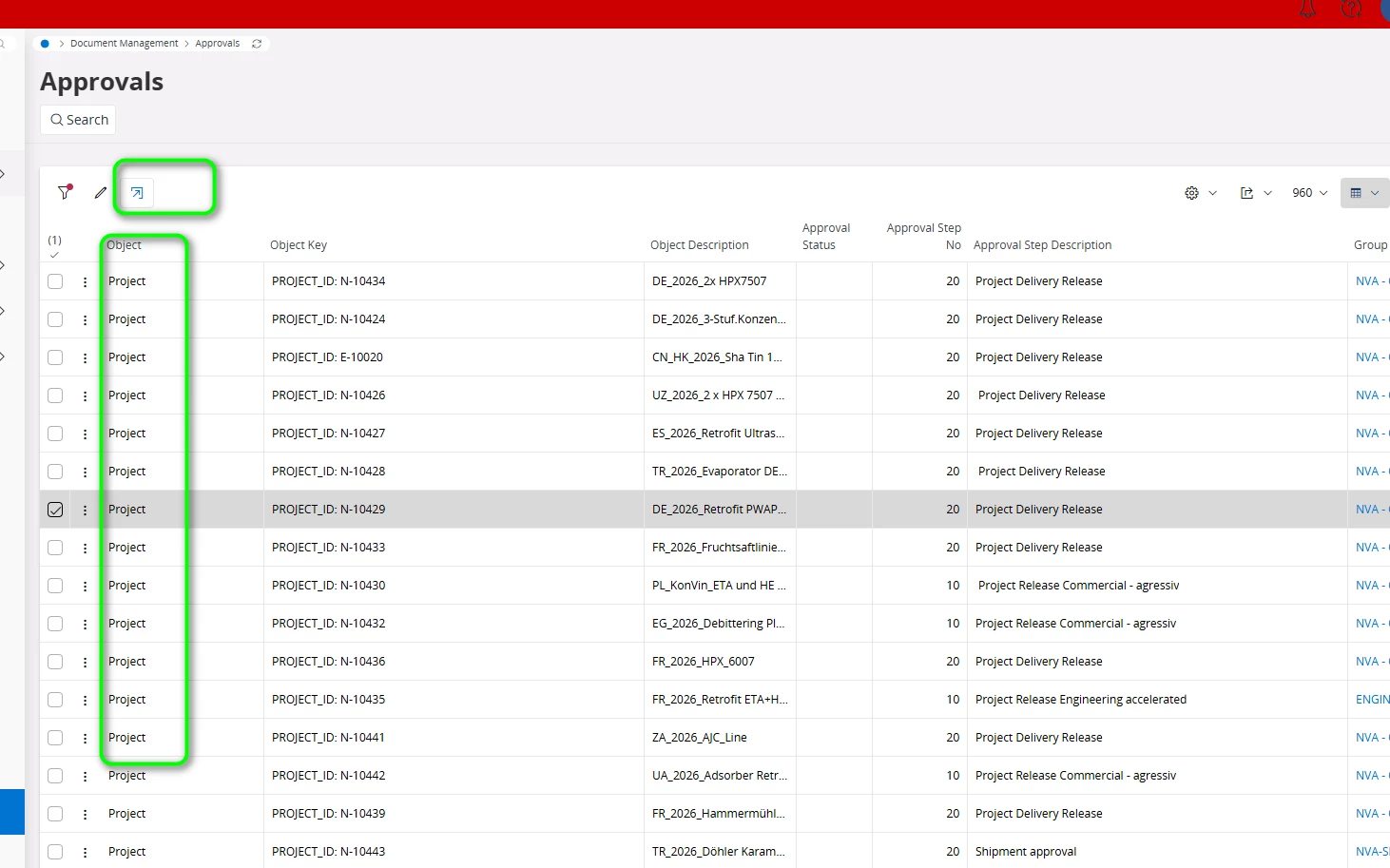Tick checkbox for row N-10424

coord(55,319)
